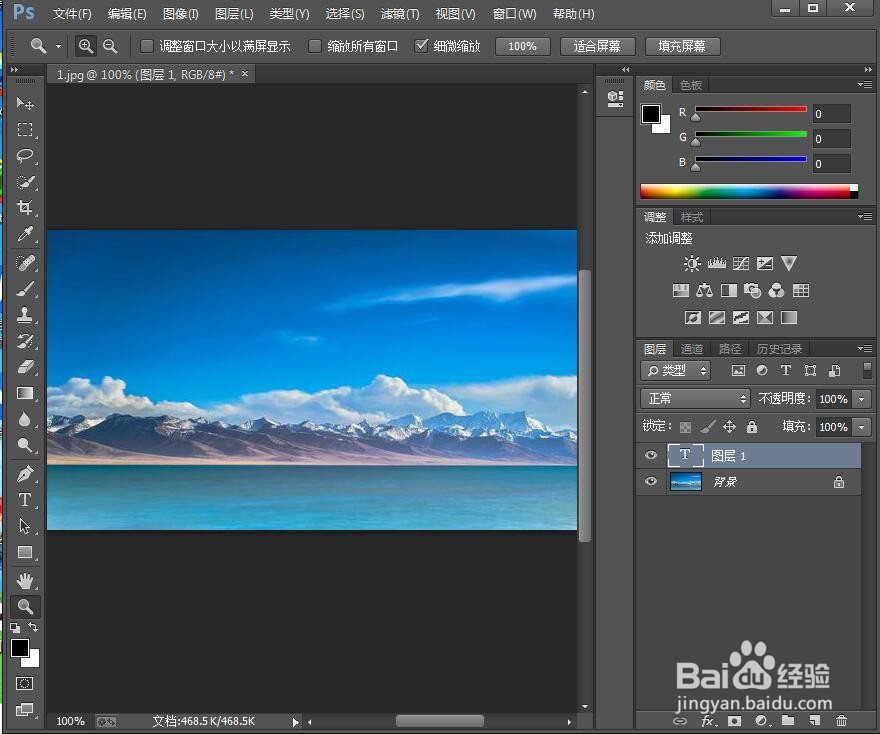Add a Levels adjustment

[x=716, y=263]
